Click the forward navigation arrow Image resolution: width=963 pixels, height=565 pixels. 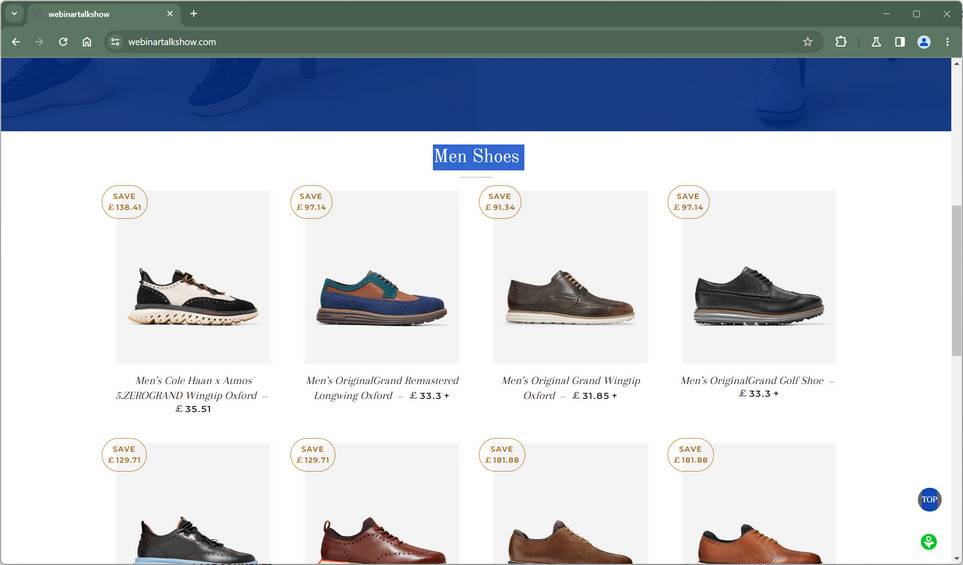(x=39, y=42)
